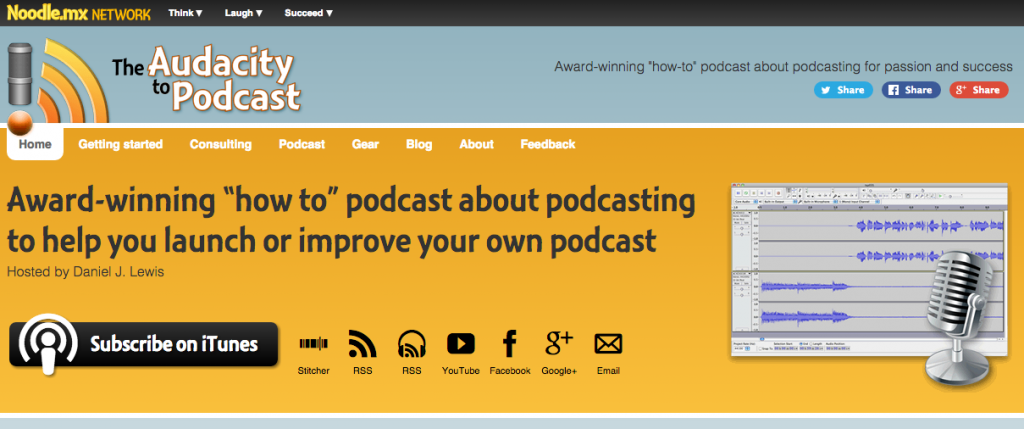The width and height of the screenshot is (1024, 429).
Task: Open the RSS feed icon next to Stitcher
Action: pyautogui.click(x=362, y=344)
